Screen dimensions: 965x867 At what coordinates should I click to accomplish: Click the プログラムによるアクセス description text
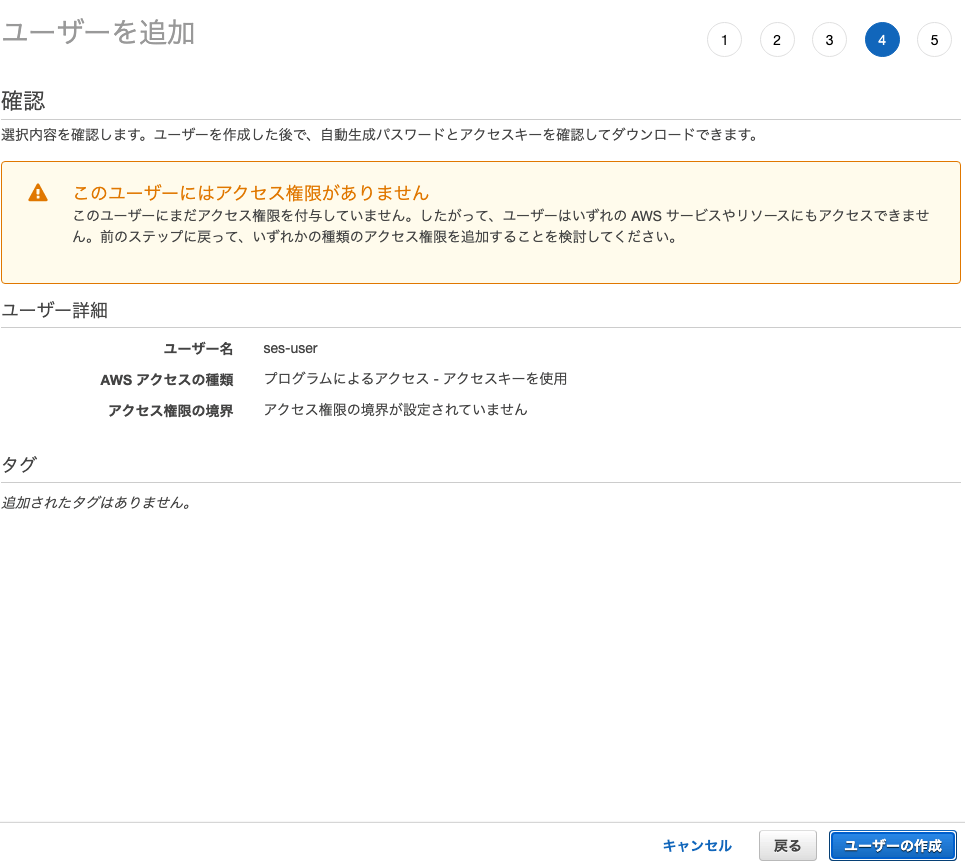click(x=415, y=379)
